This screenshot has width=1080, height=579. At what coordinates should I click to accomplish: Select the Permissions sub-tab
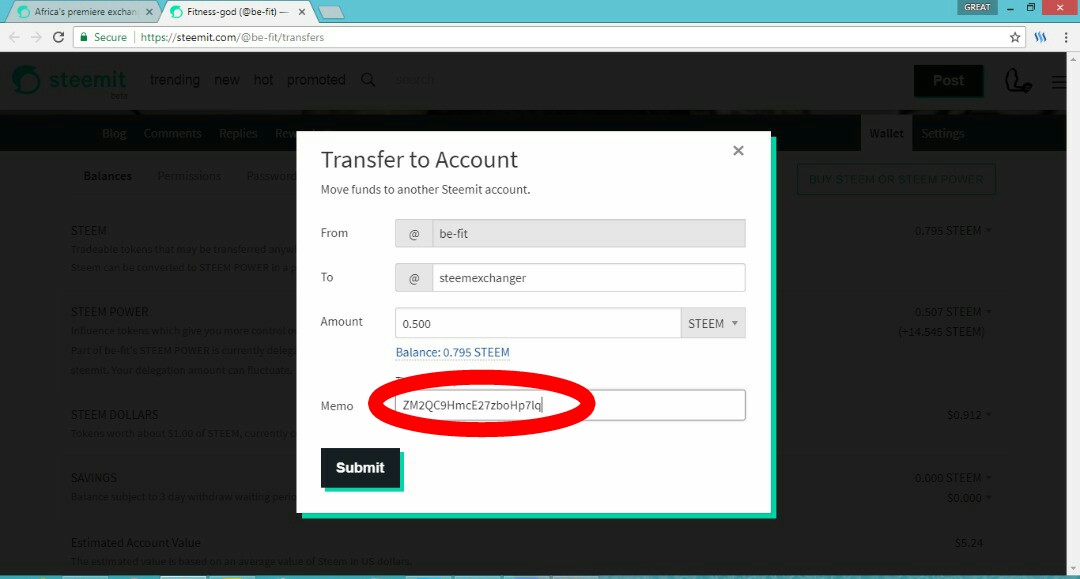189,176
